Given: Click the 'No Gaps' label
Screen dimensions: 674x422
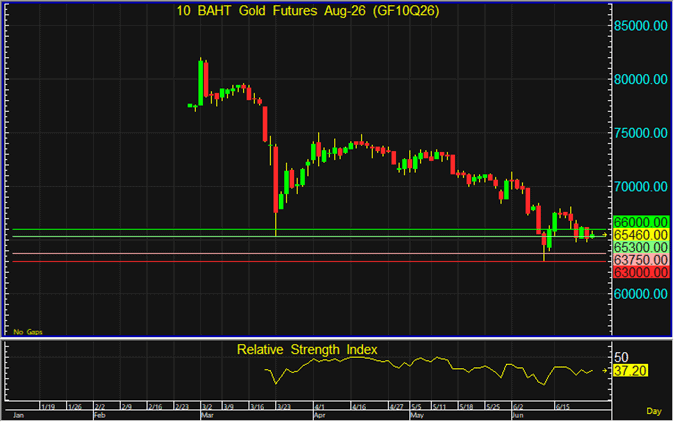Looking at the screenshot, I should point(28,332).
